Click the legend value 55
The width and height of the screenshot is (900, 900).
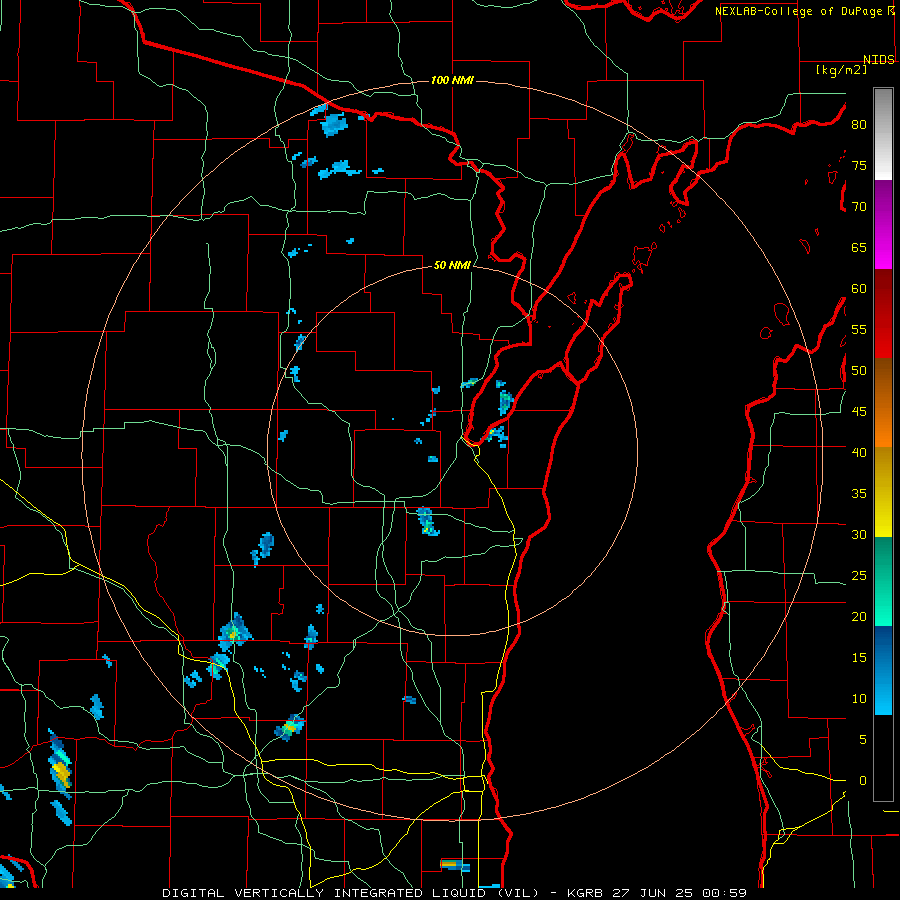click(x=859, y=329)
